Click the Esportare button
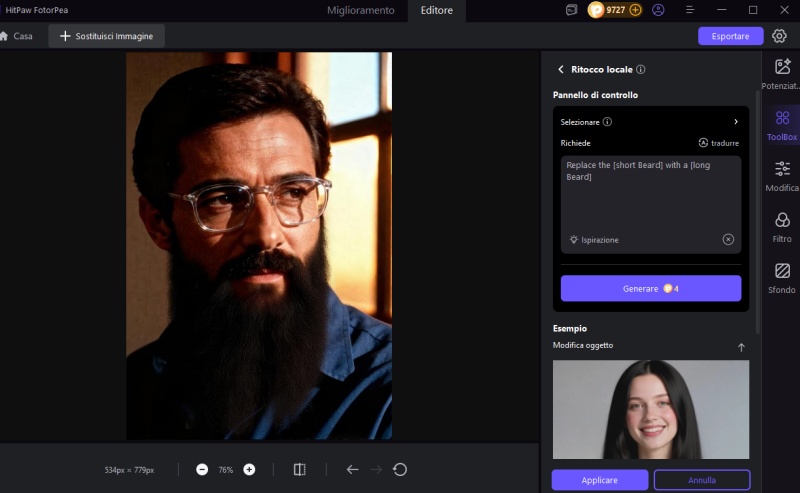Viewport: 800px width, 493px height. point(730,36)
